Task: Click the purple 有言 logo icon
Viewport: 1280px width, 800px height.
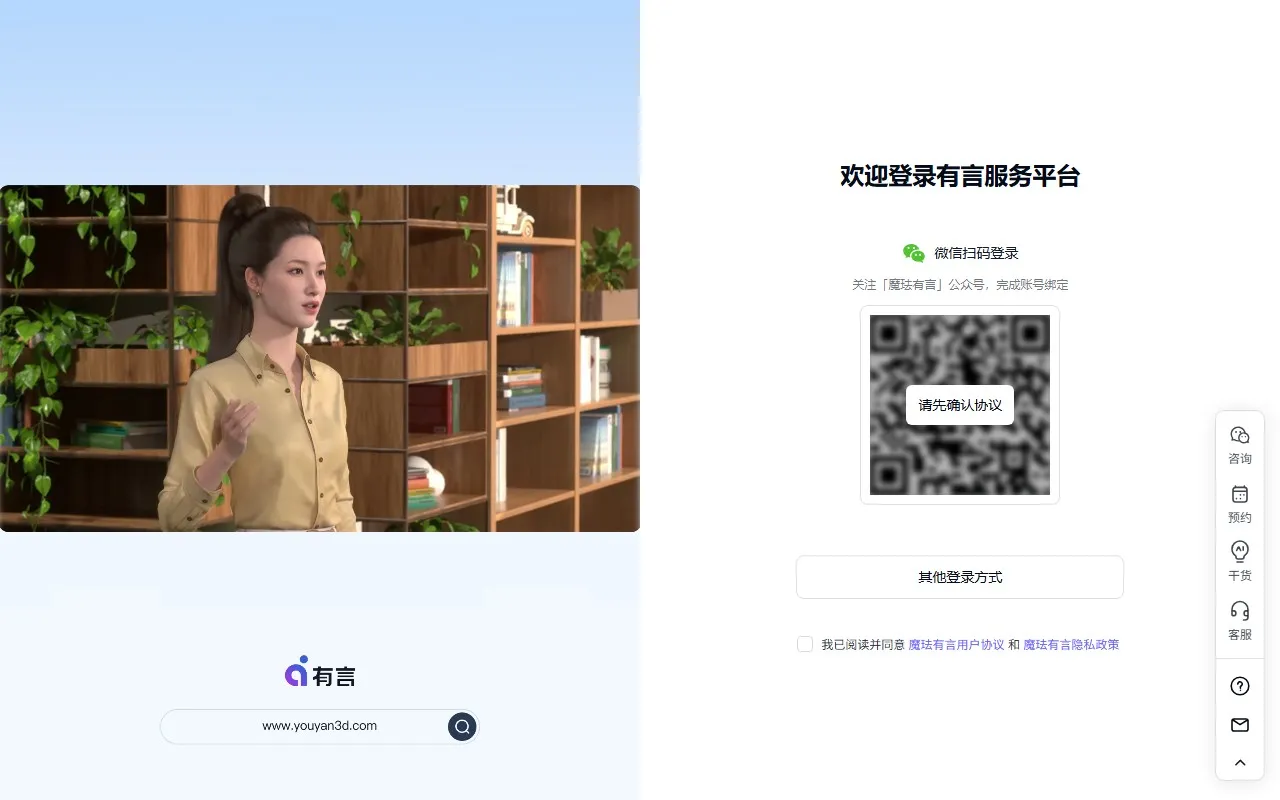Action: (295, 673)
